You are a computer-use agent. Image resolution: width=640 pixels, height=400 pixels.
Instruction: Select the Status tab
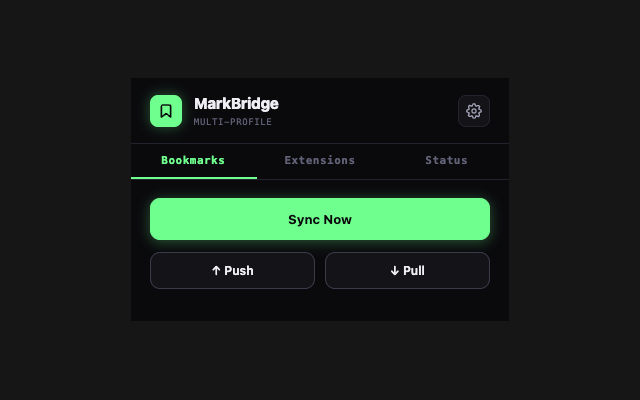[446, 160]
